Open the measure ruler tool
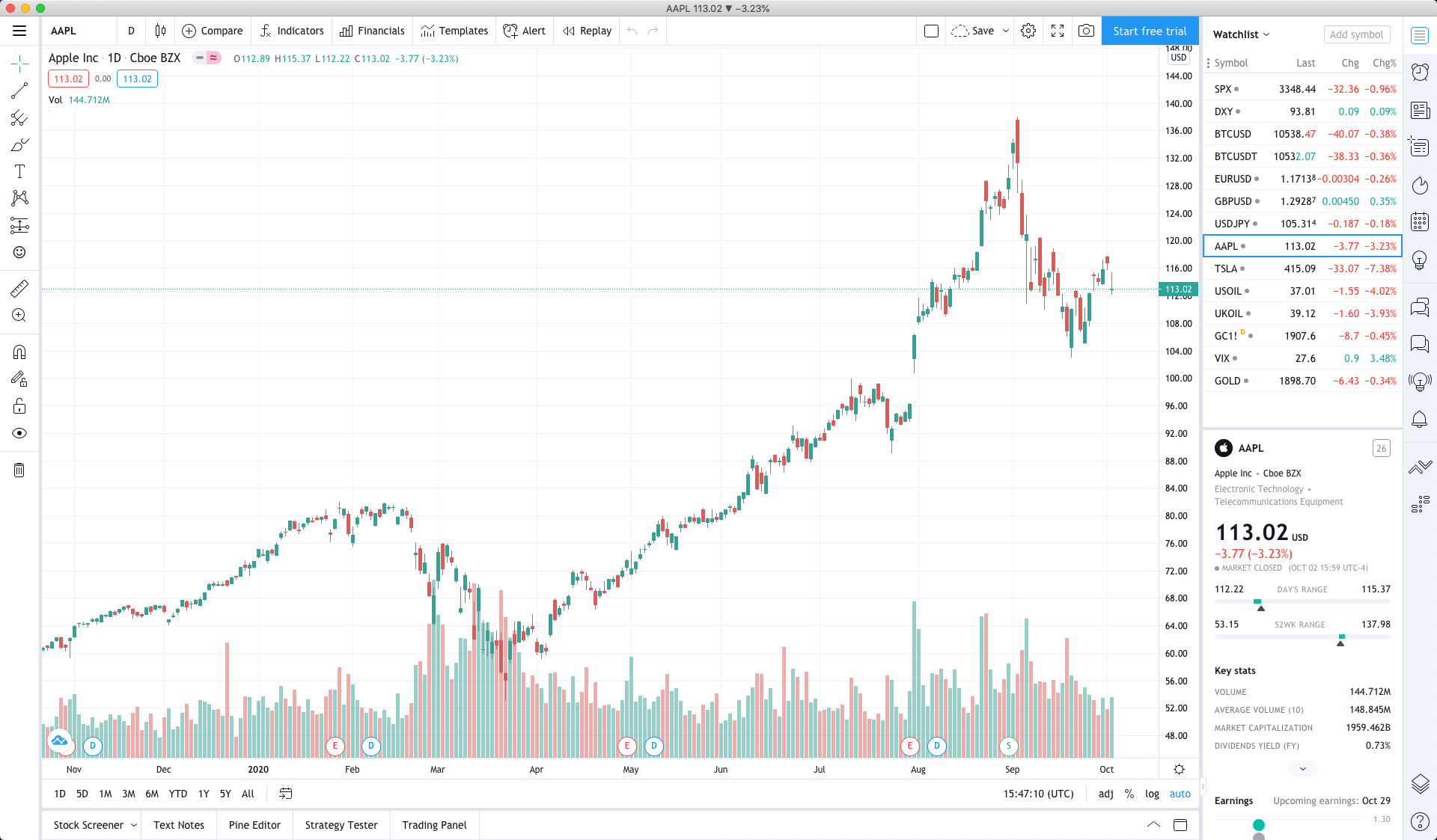1437x840 pixels. click(19, 288)
